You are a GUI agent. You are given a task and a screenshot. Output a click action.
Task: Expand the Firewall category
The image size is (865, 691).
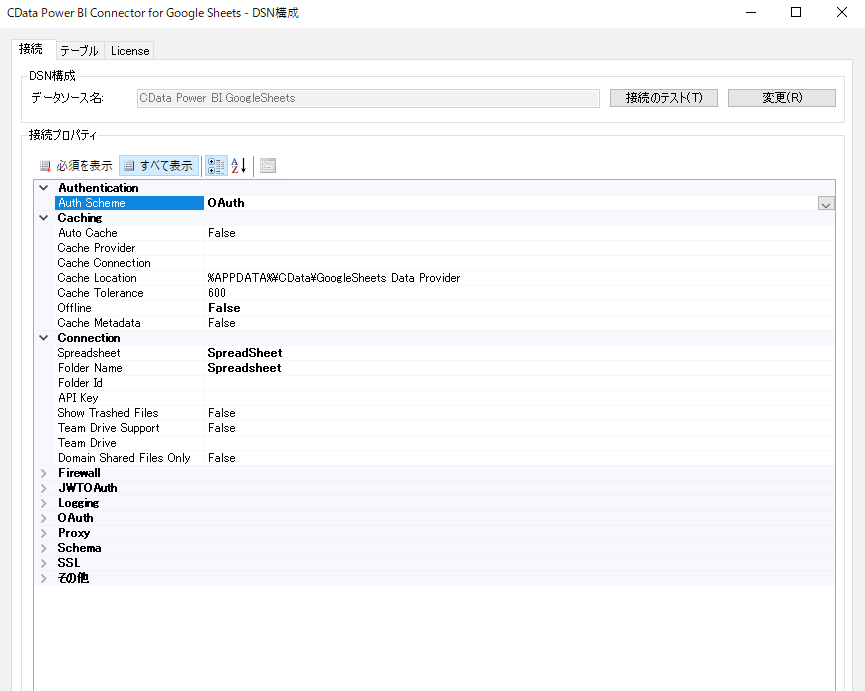(x=44, y=473)
